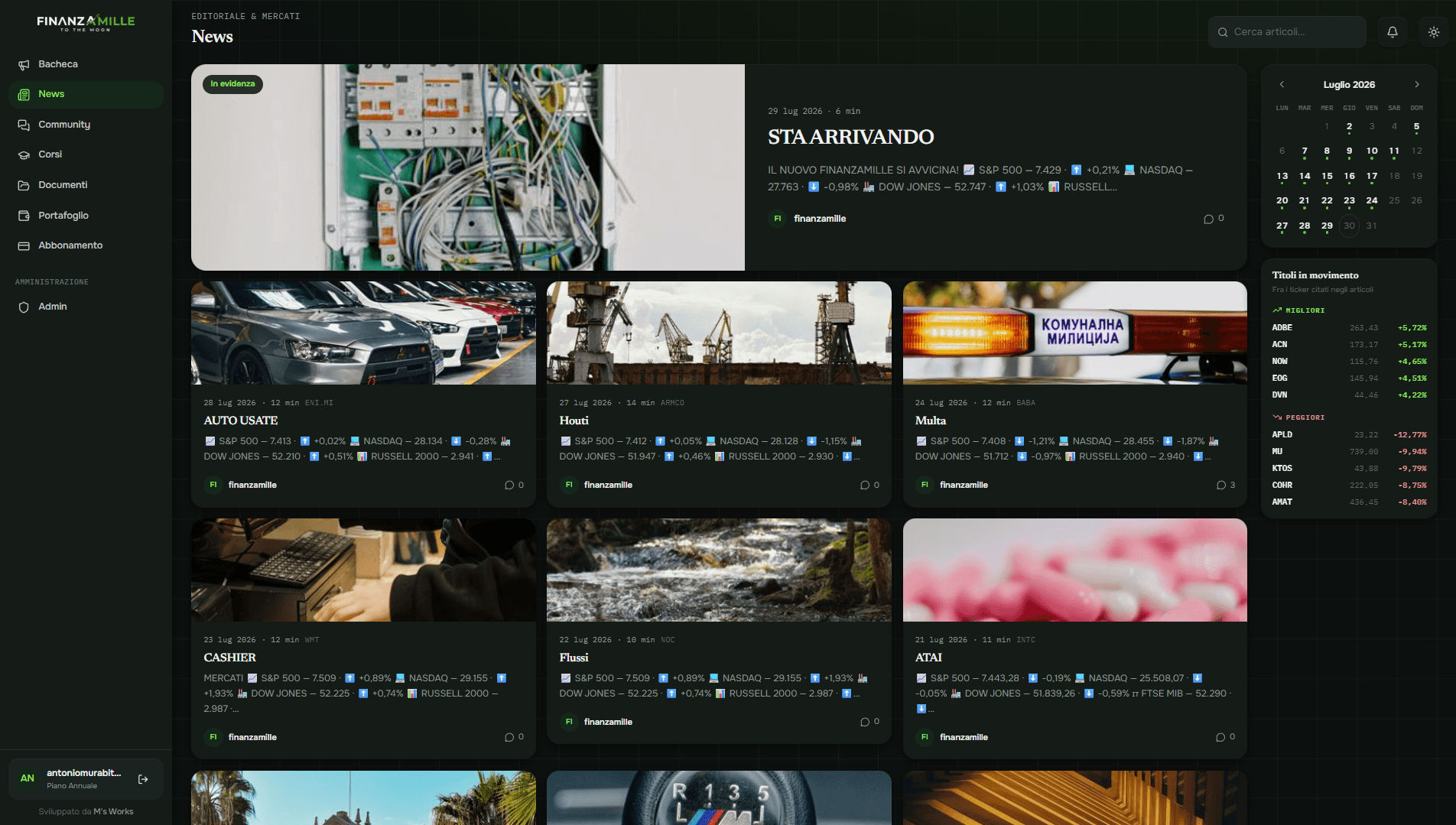The height and width of the screenshot is (825, 1456).
Task: Click AN user avatar in sidebar
Action: (28, 778)
